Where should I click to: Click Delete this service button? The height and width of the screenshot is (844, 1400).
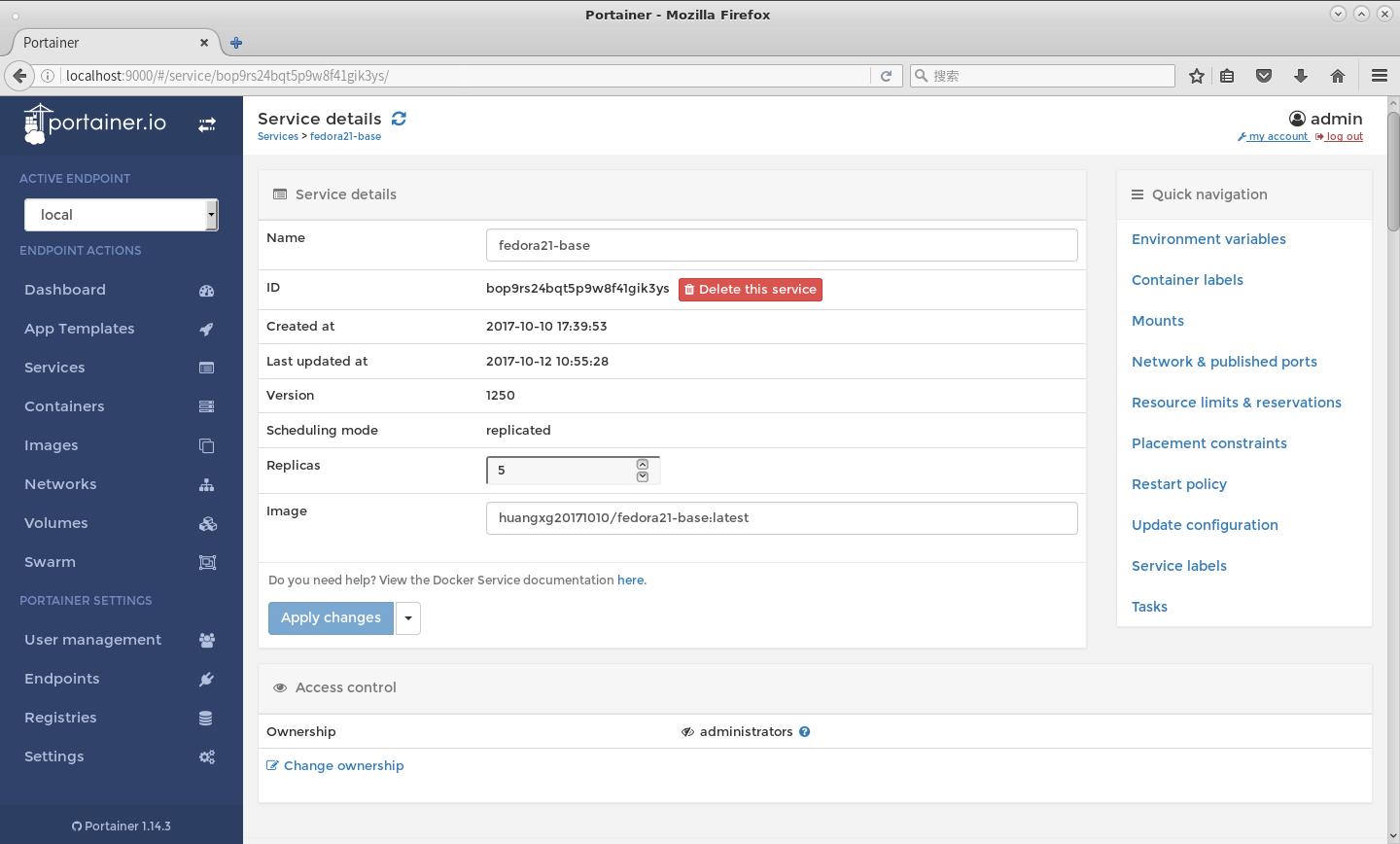[x=751, y=289]
